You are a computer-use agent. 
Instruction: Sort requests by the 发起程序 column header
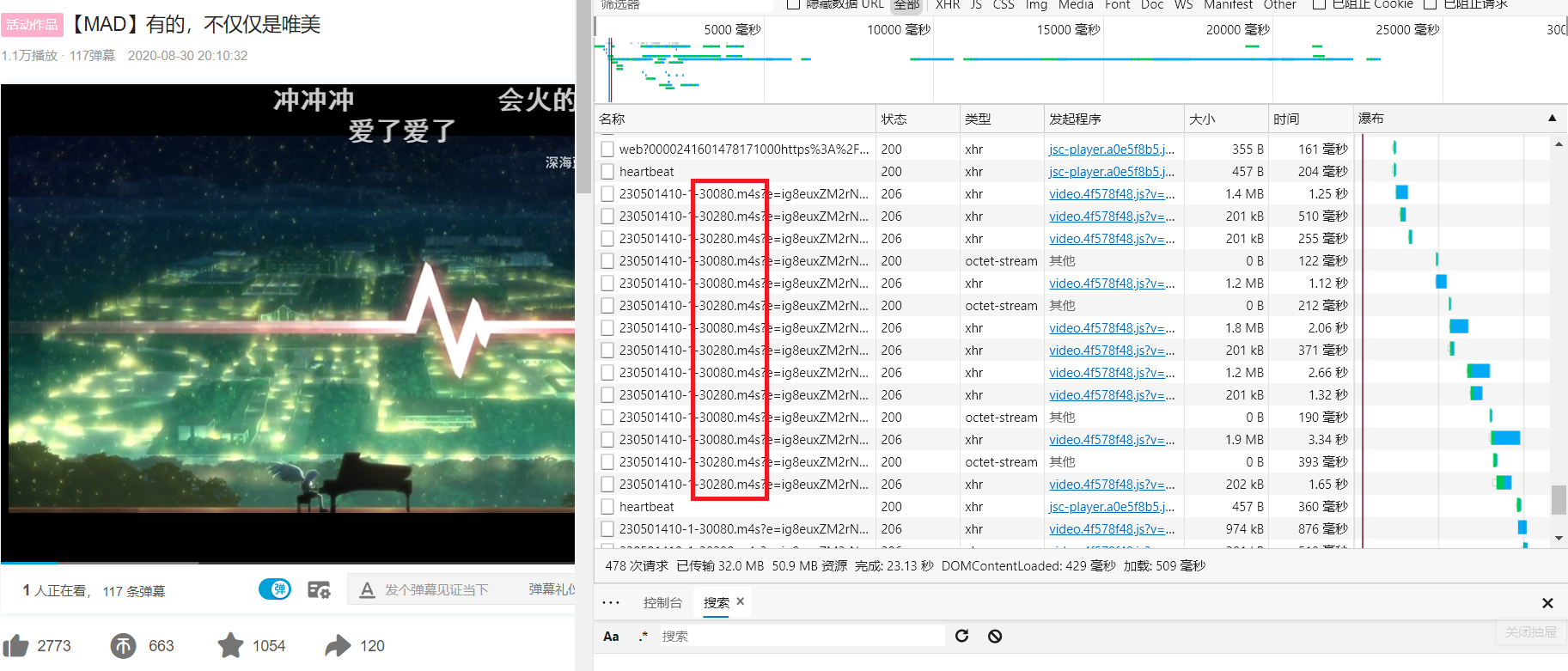pos(1113,119)
